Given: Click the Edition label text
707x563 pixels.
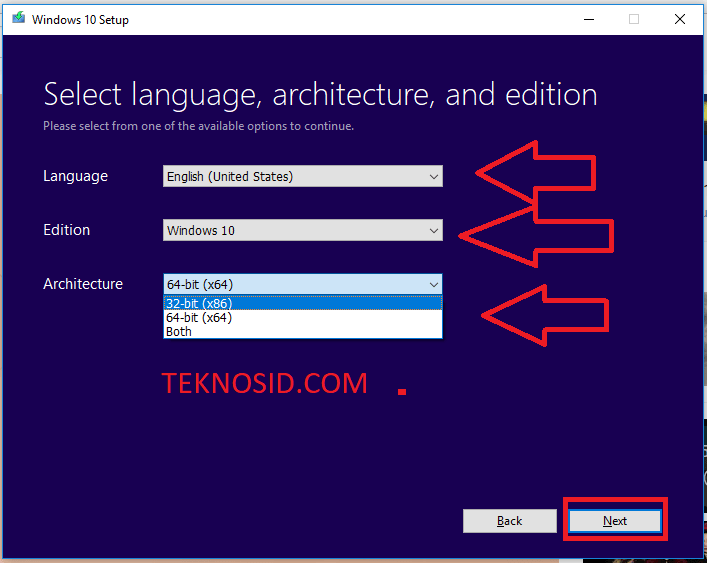Looking at the screenshot, I should pos(67,230).
